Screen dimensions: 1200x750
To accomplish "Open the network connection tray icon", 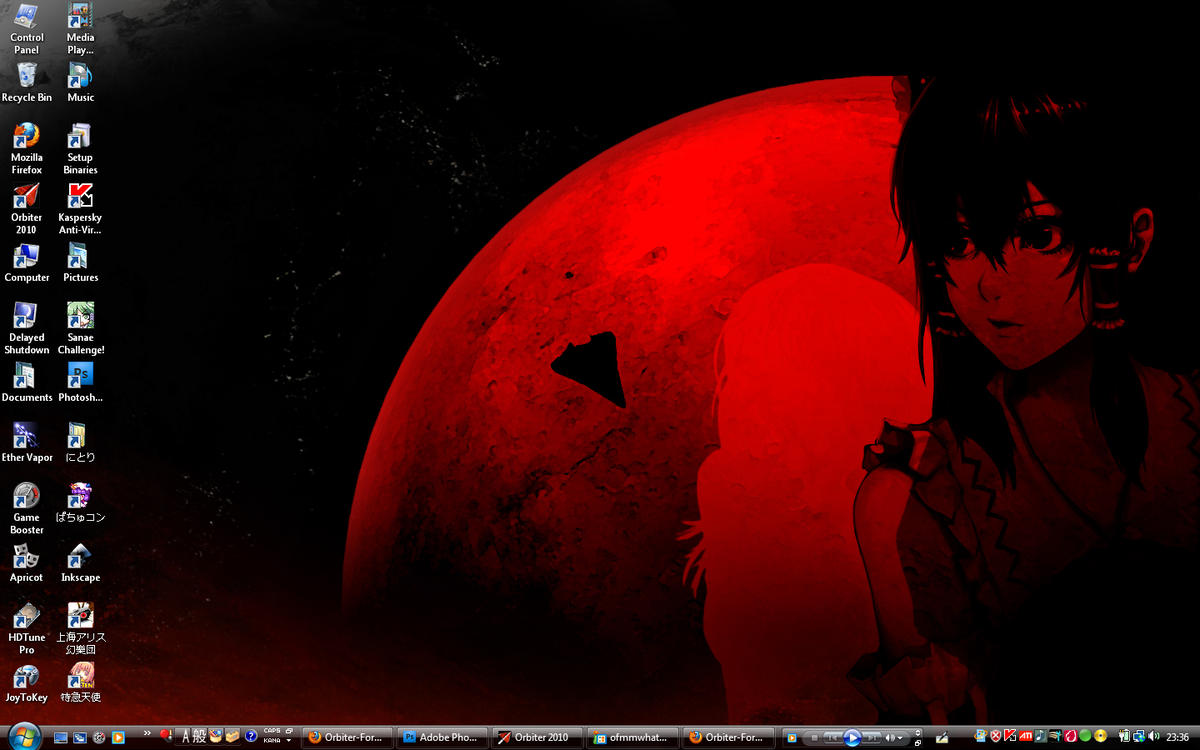I will [1138, 737].
